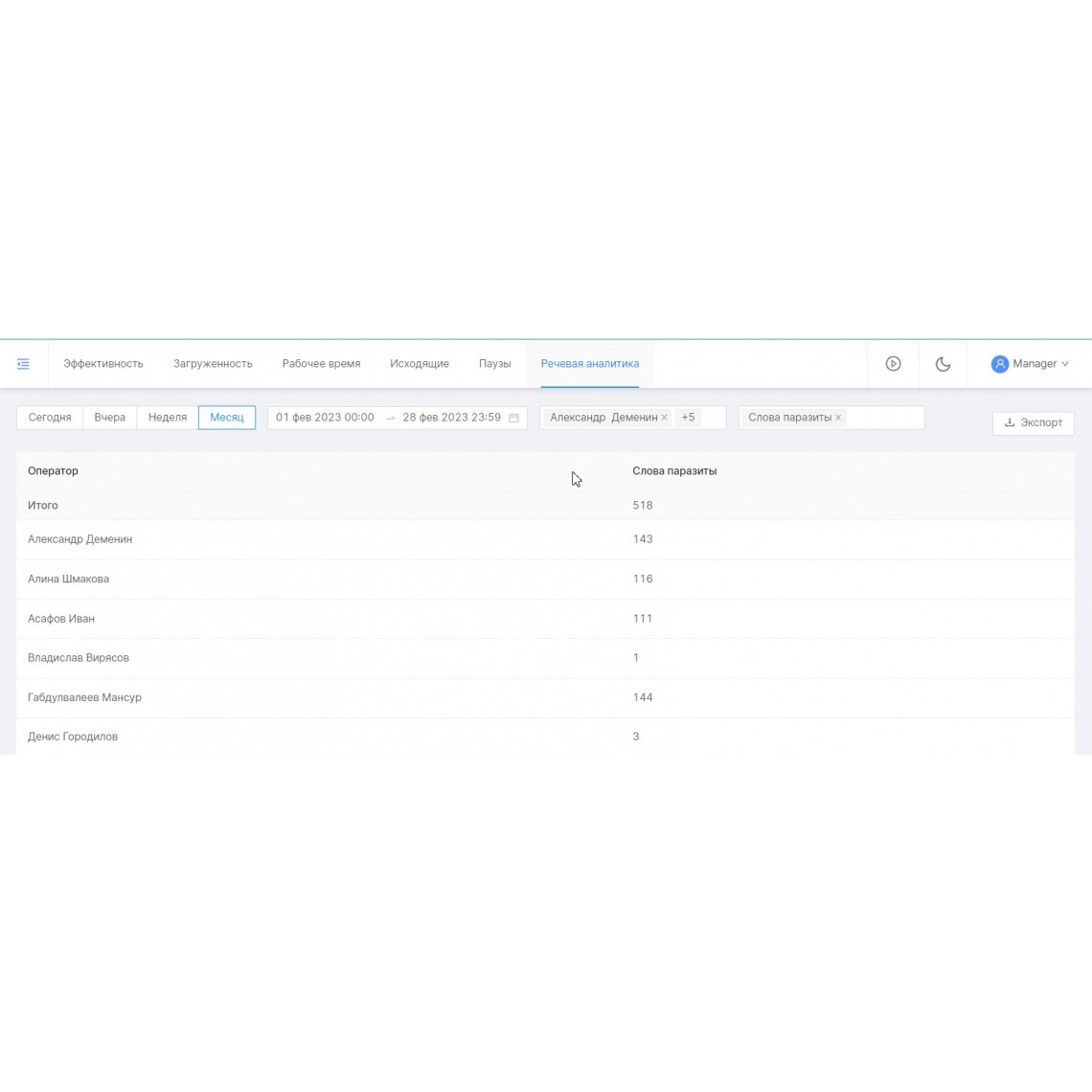This screenshot has width=1092, height=1092.
Task: Select the Габдулвалеев Мансур row
Action: 545,697
